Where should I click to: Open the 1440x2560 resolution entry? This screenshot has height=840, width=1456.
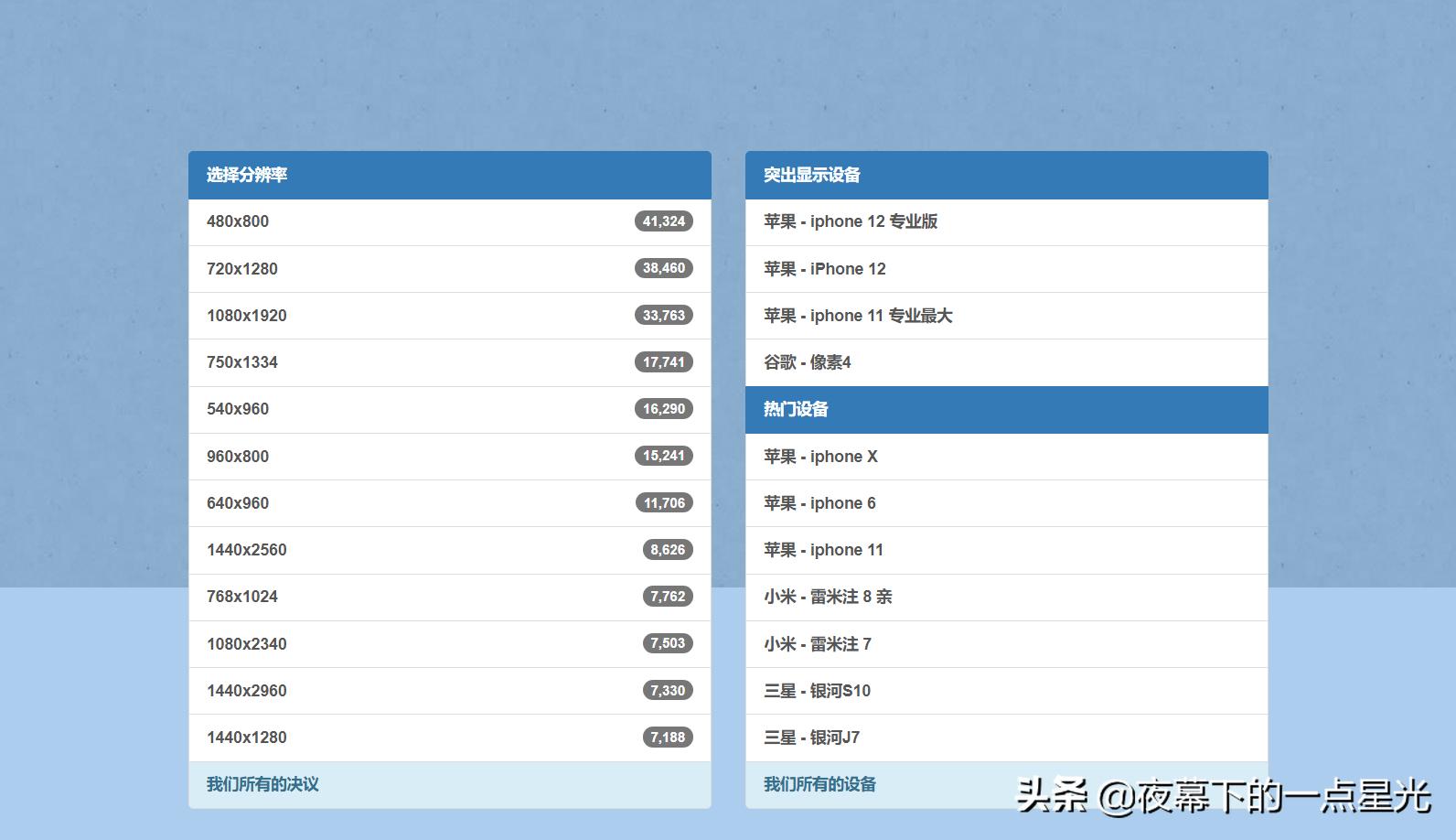tap(450, 550)
